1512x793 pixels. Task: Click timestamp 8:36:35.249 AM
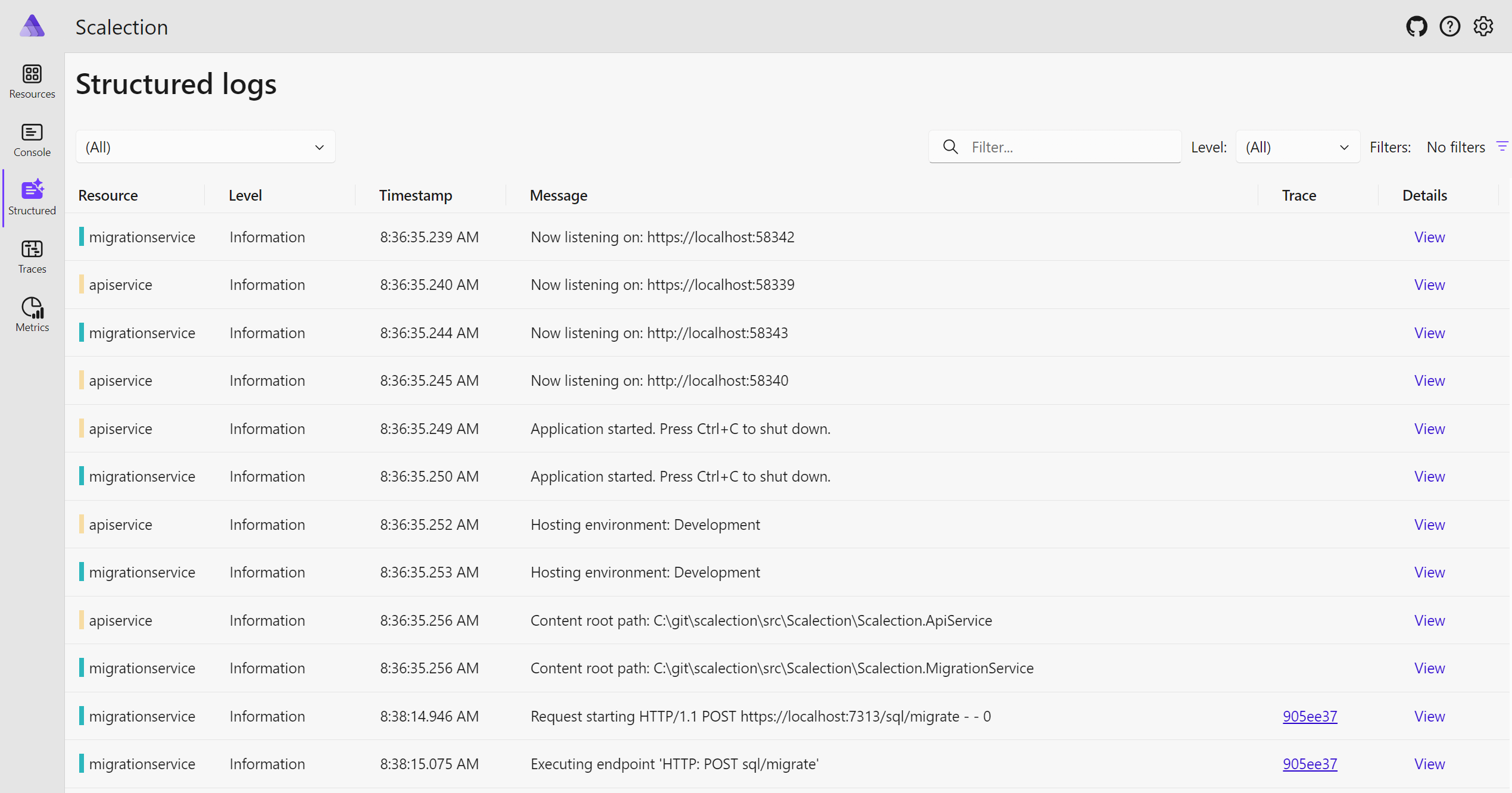coord(429,429)
